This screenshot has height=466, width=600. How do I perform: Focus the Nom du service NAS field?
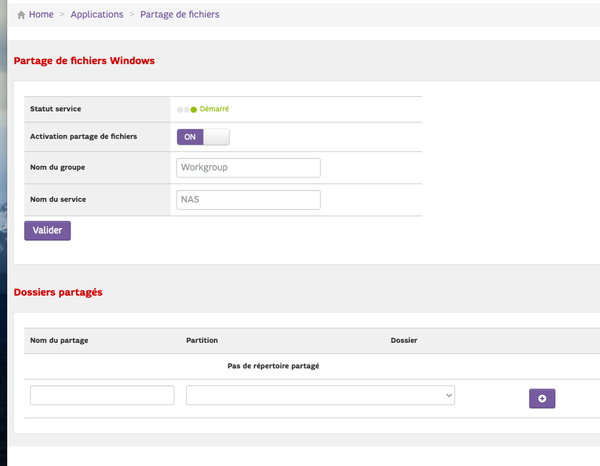(248, 200)
